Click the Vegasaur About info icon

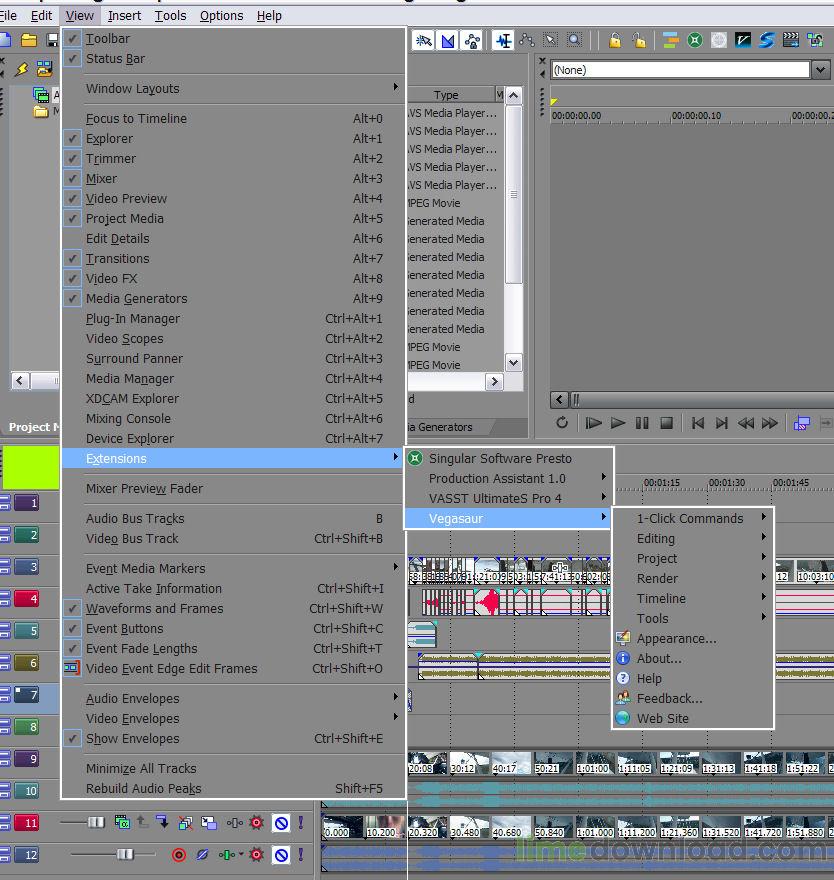pos(623,658)
